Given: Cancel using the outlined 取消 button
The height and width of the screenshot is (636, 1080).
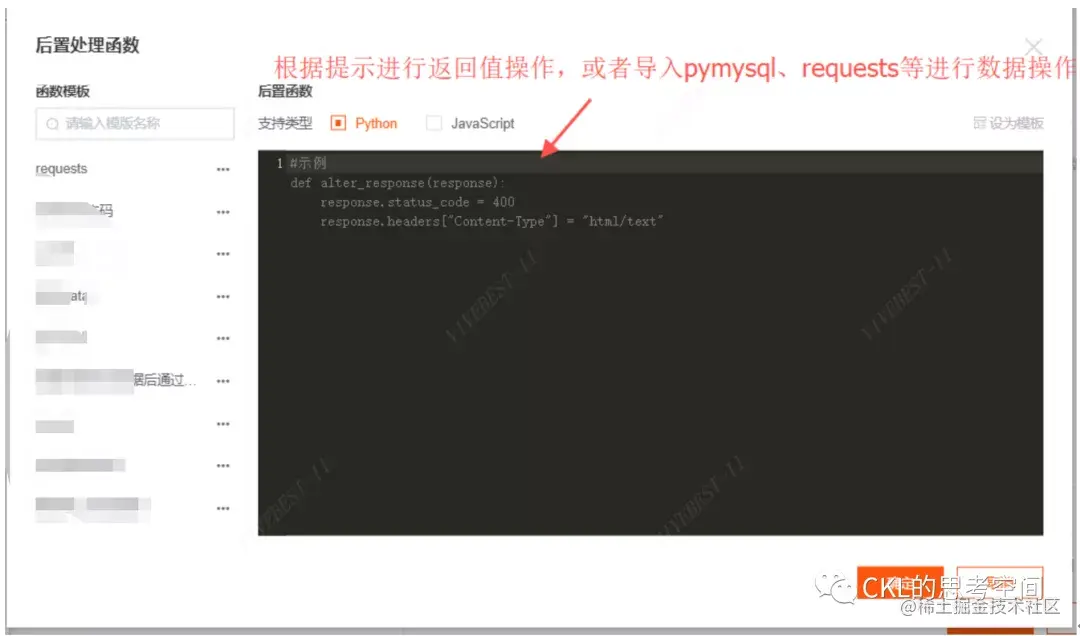Looking at the screenshot, I should (x=1000, y=584).
